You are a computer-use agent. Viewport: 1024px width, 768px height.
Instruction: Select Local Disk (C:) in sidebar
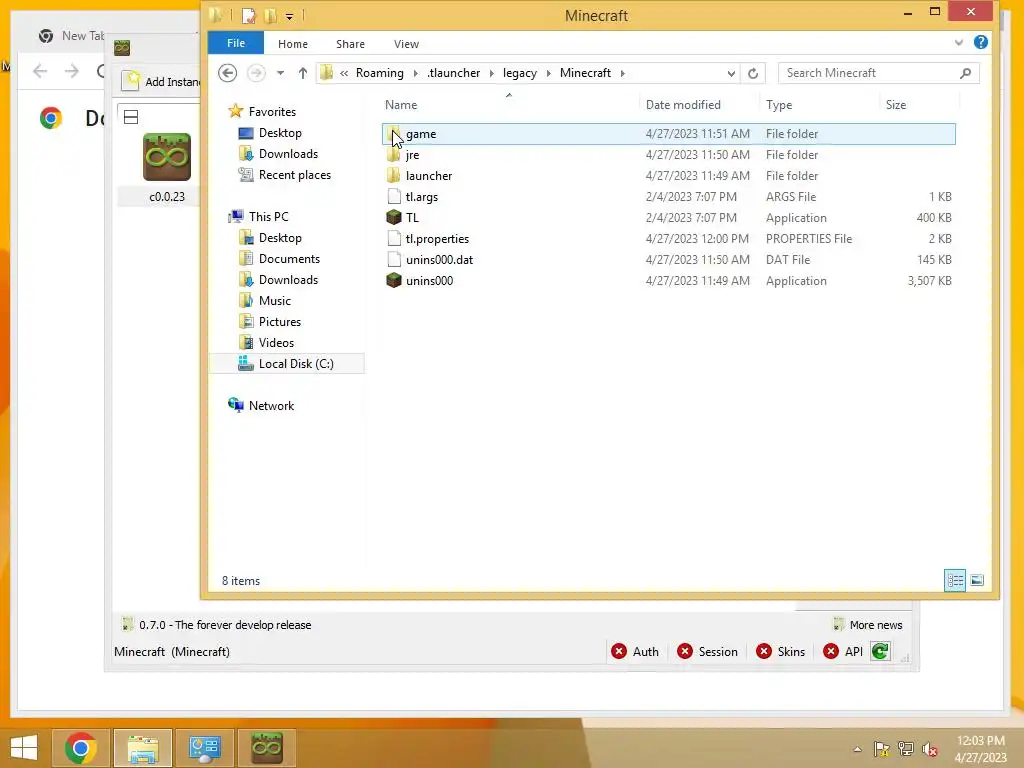[286, 364]
